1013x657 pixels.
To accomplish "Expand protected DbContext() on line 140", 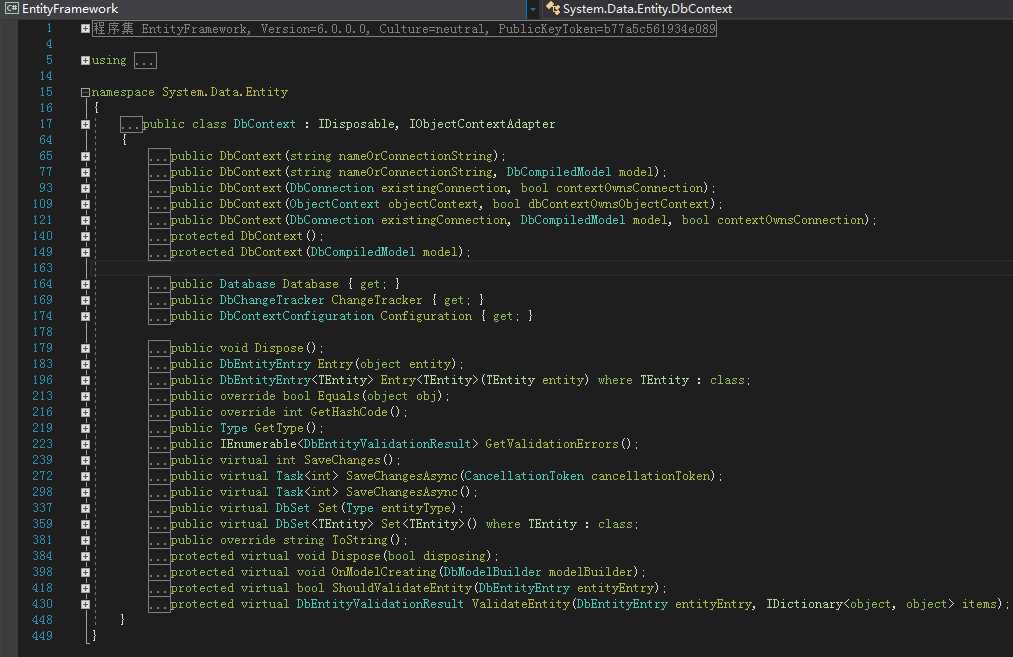I will [x=85, y=236].
